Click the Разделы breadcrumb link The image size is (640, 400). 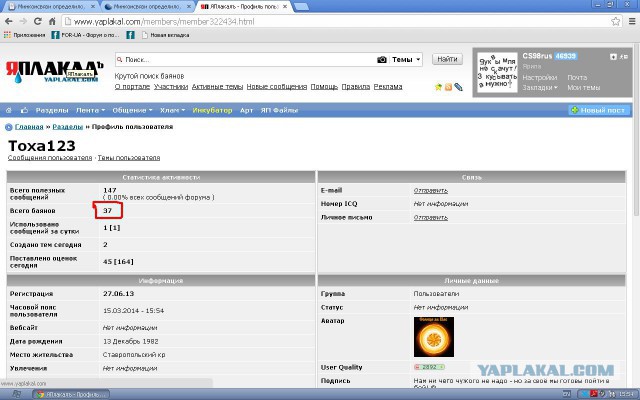click(x=68, y=127)
